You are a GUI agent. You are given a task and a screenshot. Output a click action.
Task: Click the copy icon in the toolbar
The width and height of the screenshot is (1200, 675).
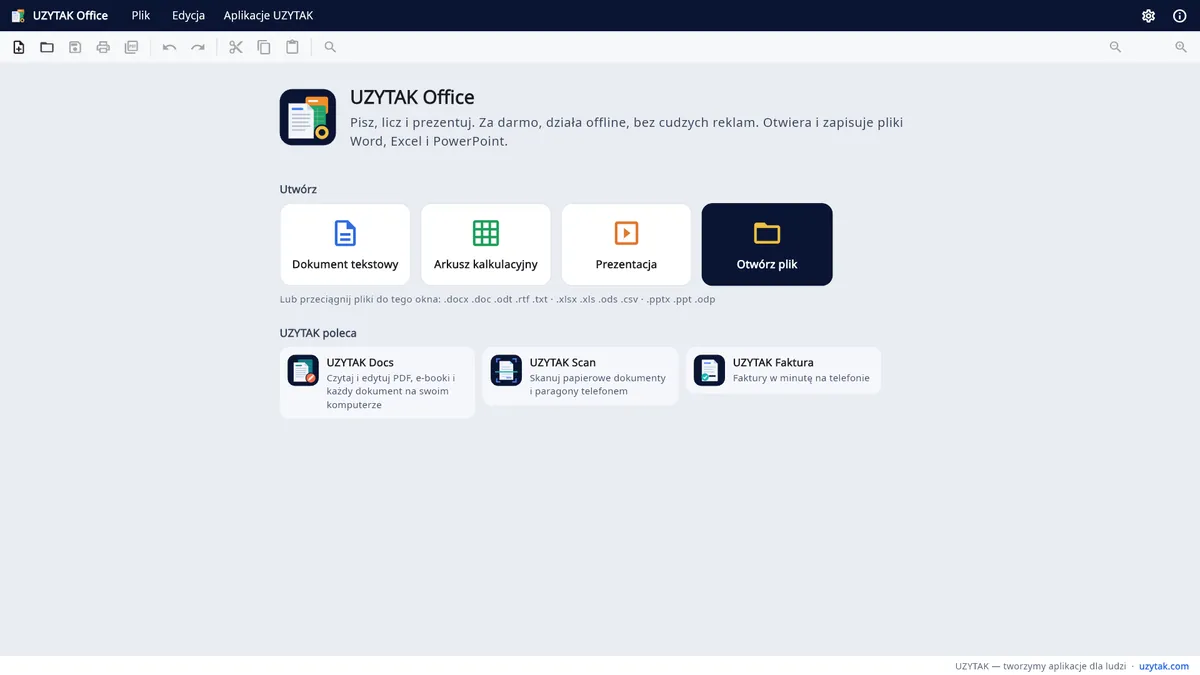click(x=264, y=47)
